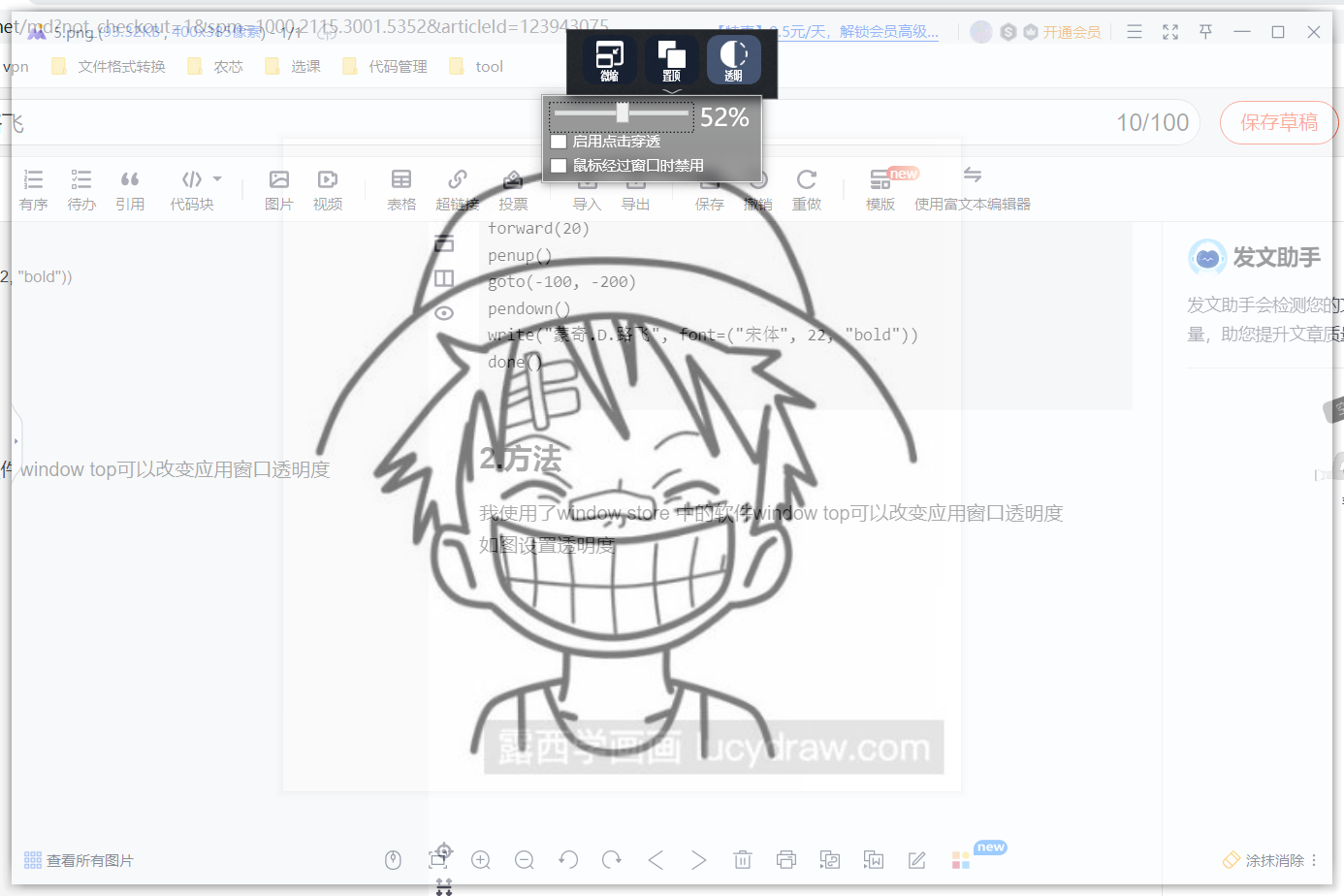
Task: Pin the image viewer window on top
Action: (x=1206, y=32)
